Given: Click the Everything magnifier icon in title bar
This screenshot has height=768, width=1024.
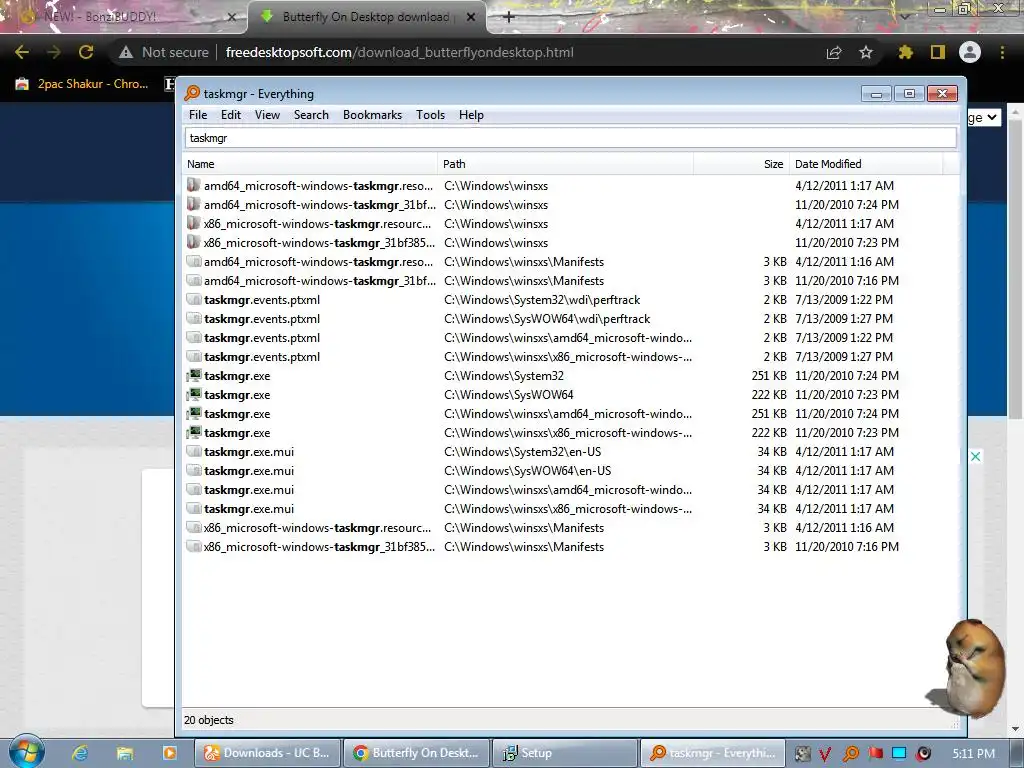Looking at the screenshot, I should 192,93.
